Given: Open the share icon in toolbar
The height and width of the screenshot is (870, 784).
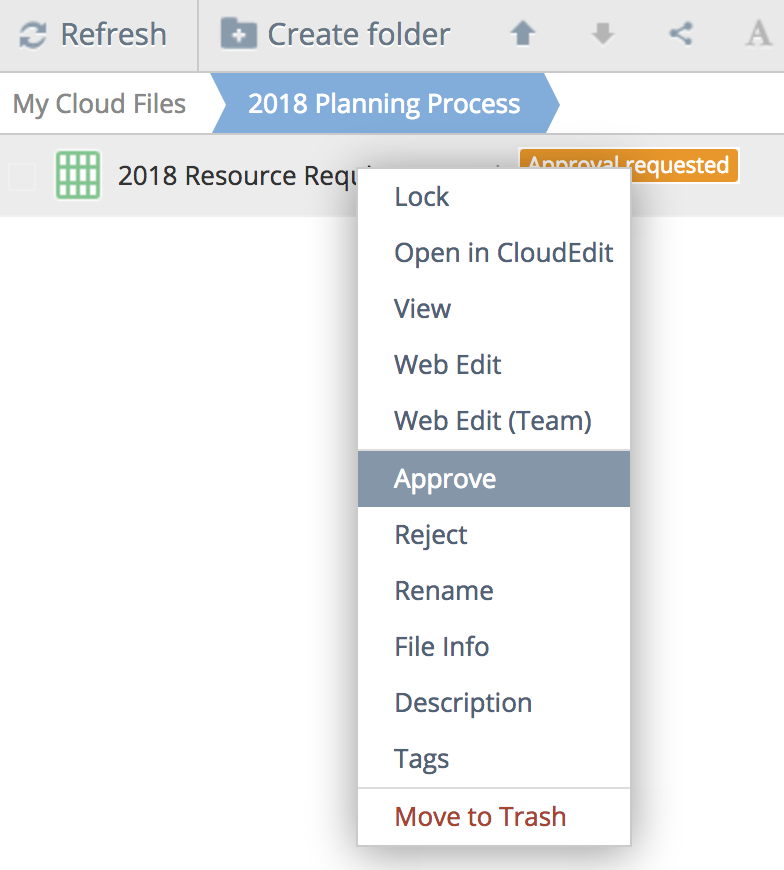Looking at the screenshot, I should point(681,35).
